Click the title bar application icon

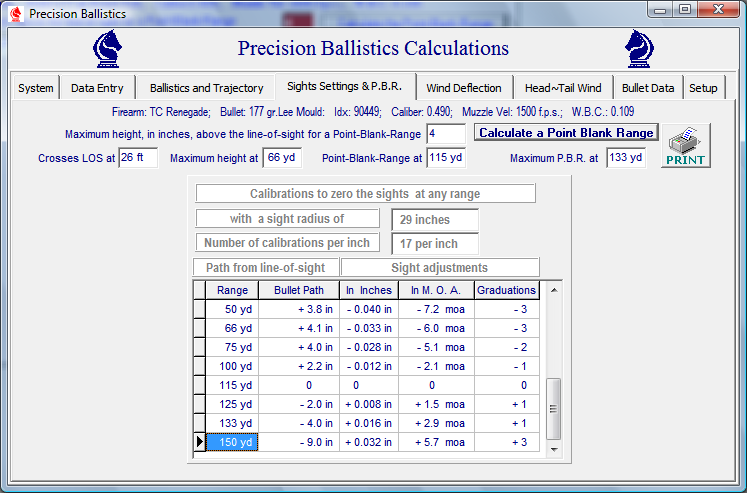[x=14, y=13]
